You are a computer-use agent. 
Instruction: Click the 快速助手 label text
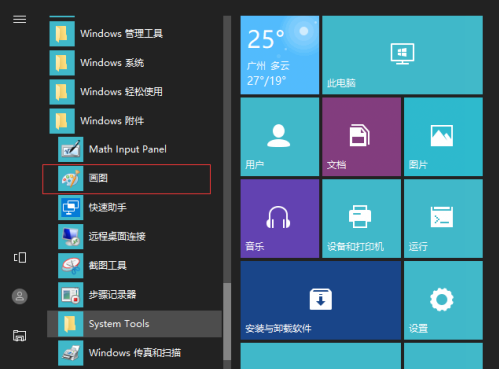(x=108, y=207)
